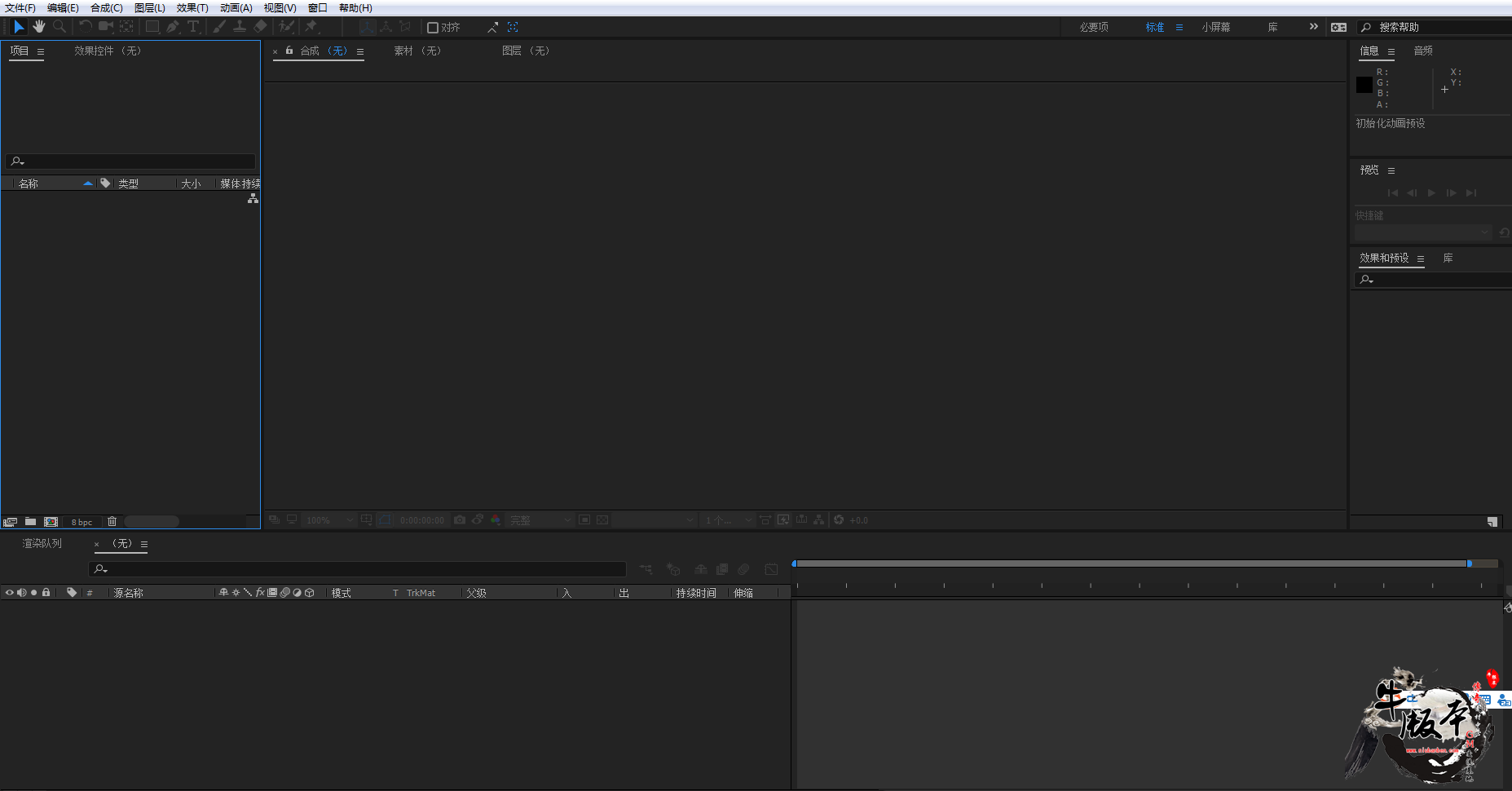Select the Pan Behind anchor point tool
Viewport: 1512px width, 791px height.
coord(126,27)
